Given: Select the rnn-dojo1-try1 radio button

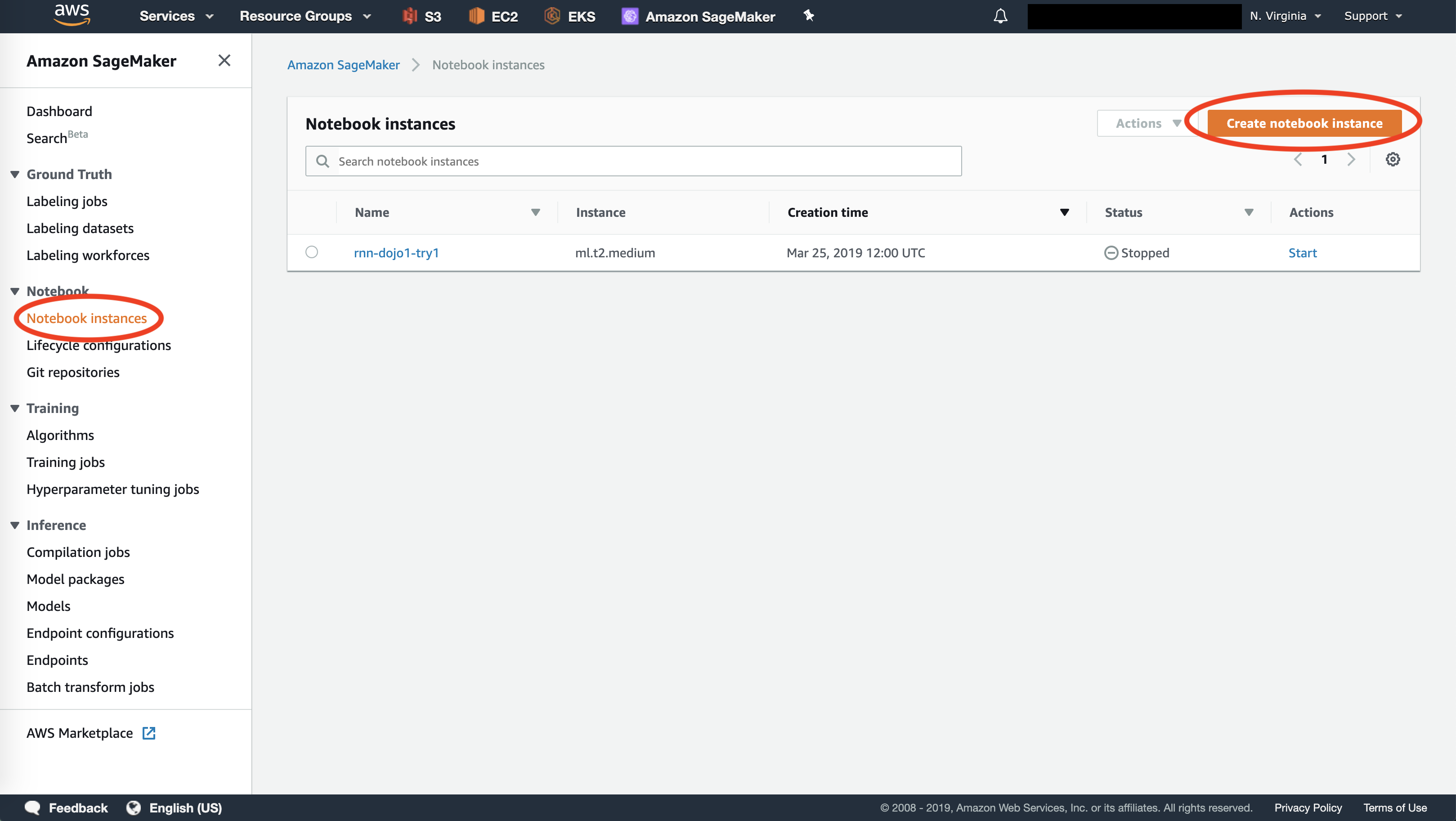Looking at the screenshot, I should coord(311,252).
